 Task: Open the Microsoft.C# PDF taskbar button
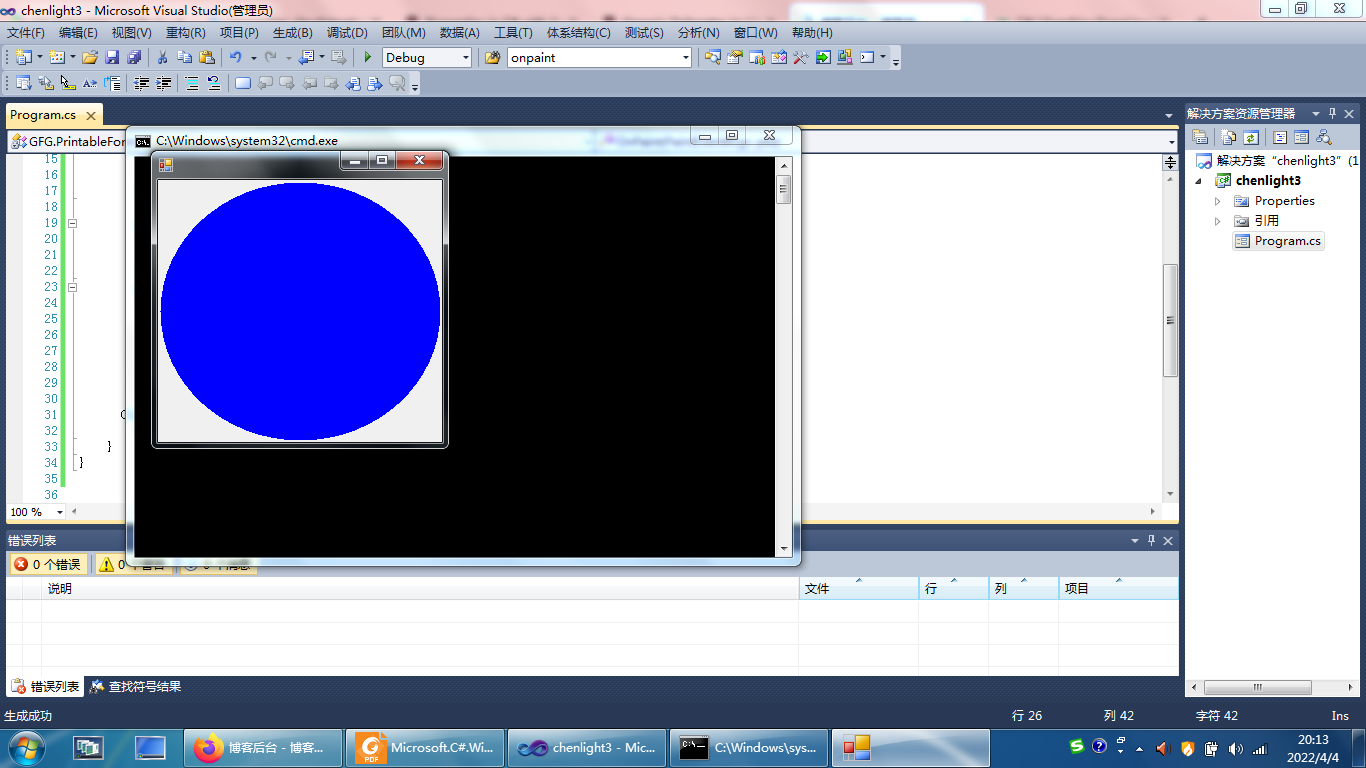point(424,748)
